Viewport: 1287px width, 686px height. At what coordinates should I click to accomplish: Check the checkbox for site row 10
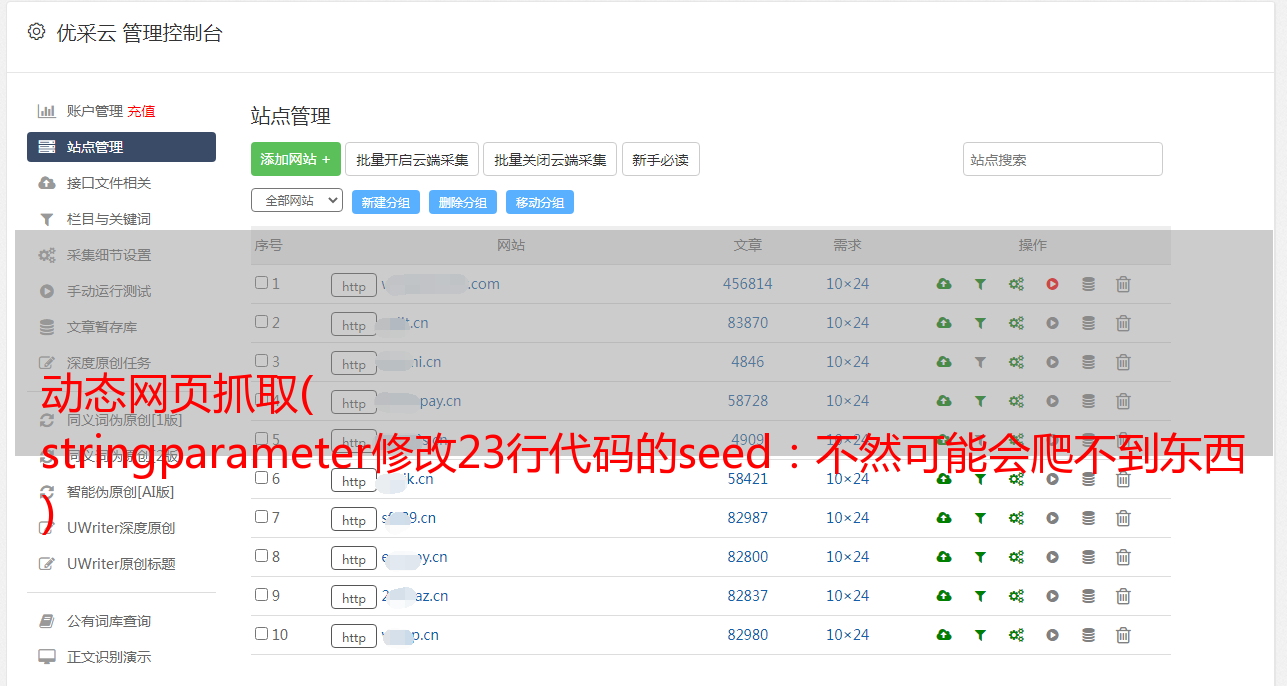tap(261, 634)
